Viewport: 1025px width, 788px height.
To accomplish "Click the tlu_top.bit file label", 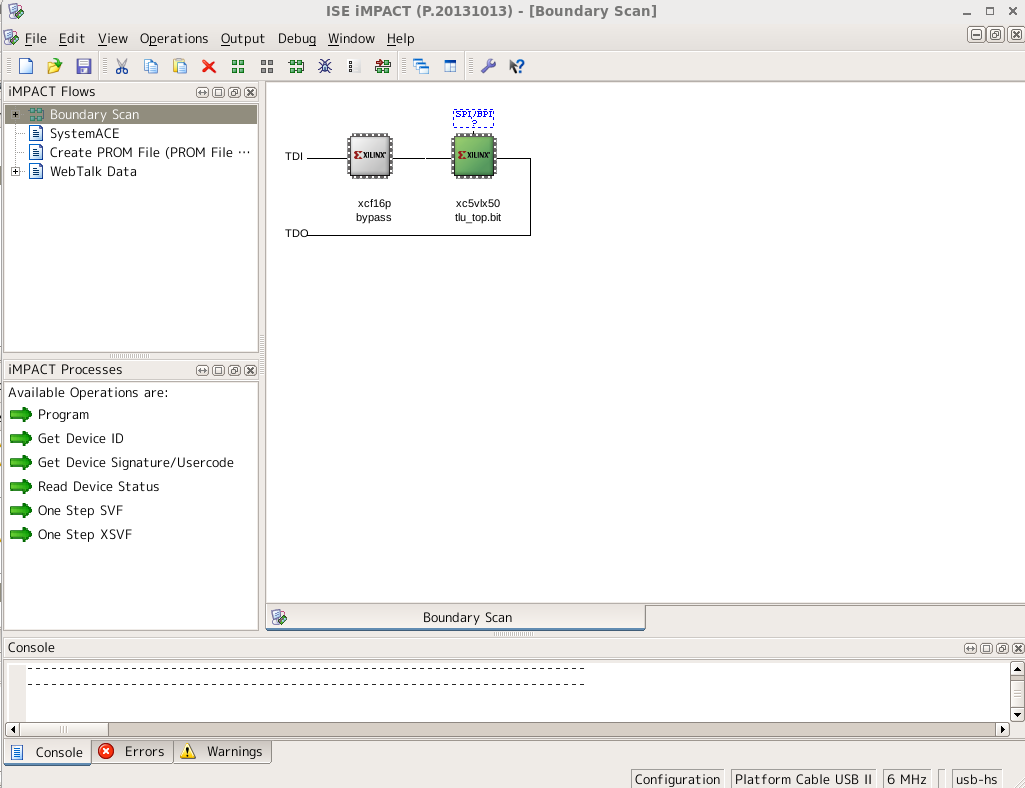I will 478,217.
